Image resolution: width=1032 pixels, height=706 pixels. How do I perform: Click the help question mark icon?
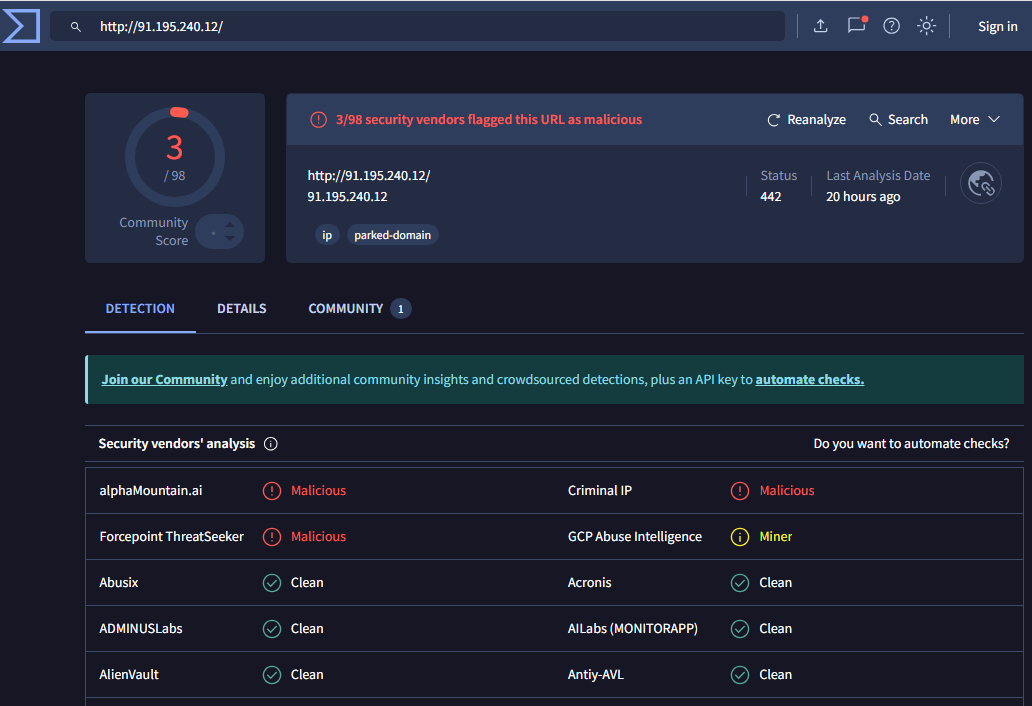(891, 26)
